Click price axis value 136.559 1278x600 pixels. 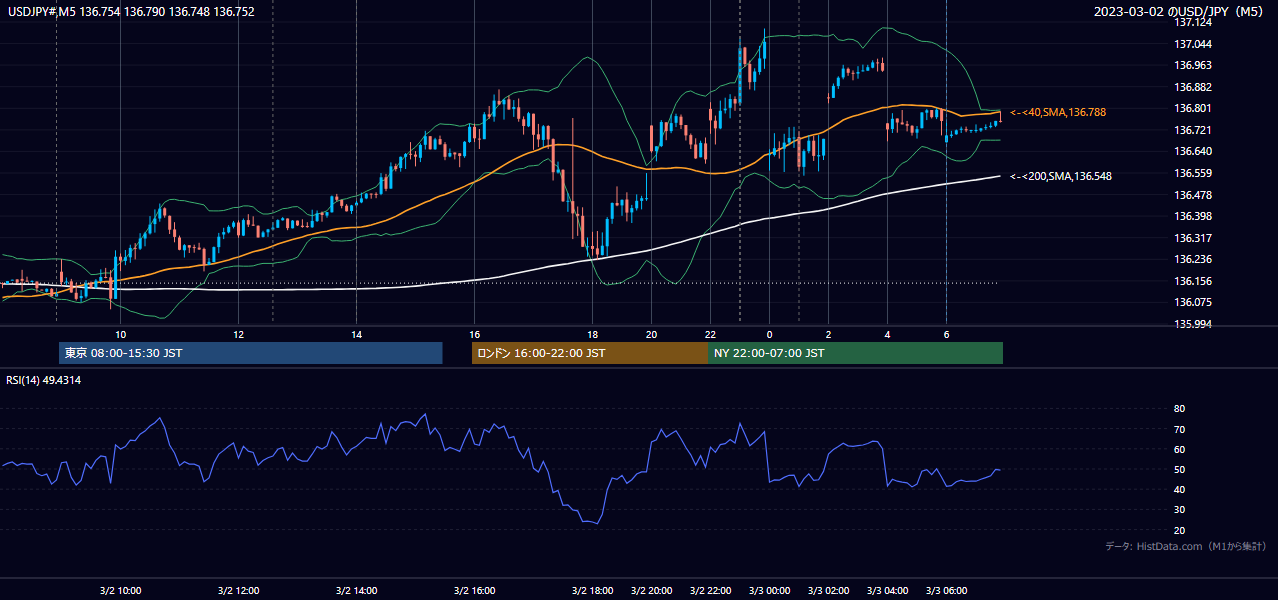click(1193, 173)
